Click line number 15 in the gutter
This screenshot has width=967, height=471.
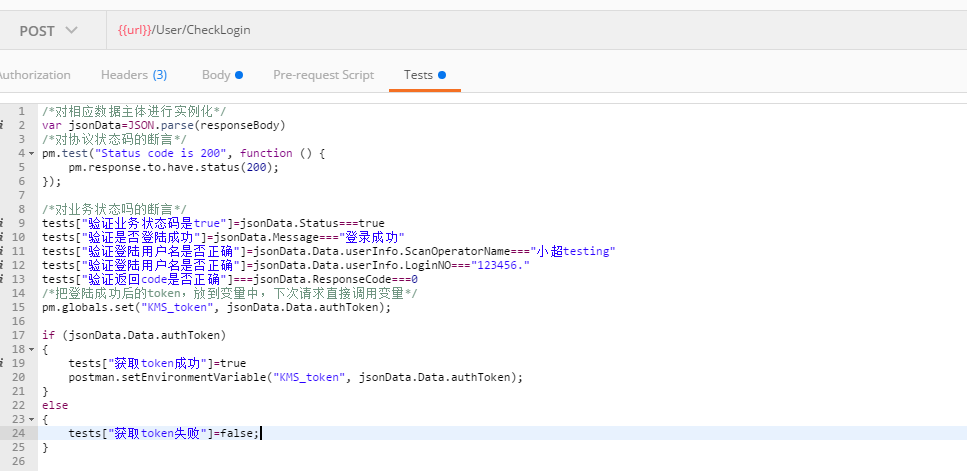(20, 307)
